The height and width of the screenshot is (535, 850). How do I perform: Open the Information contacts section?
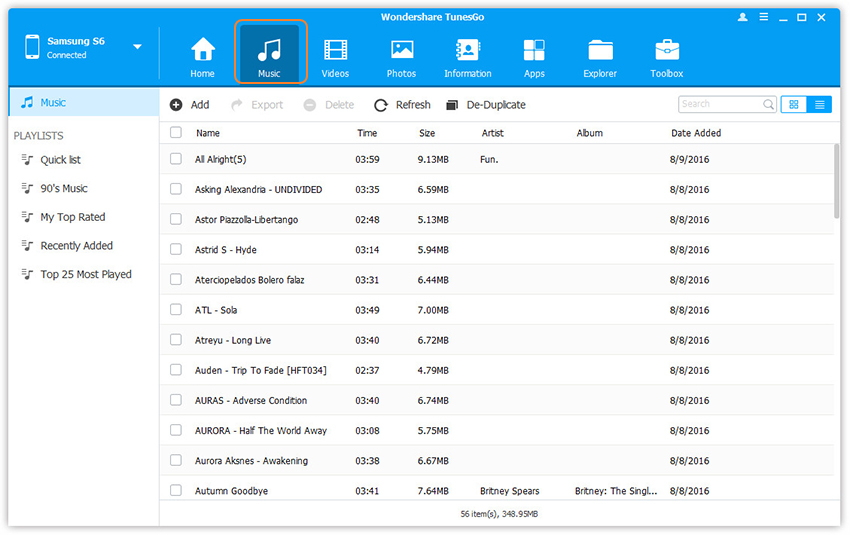tap(467, 57)
